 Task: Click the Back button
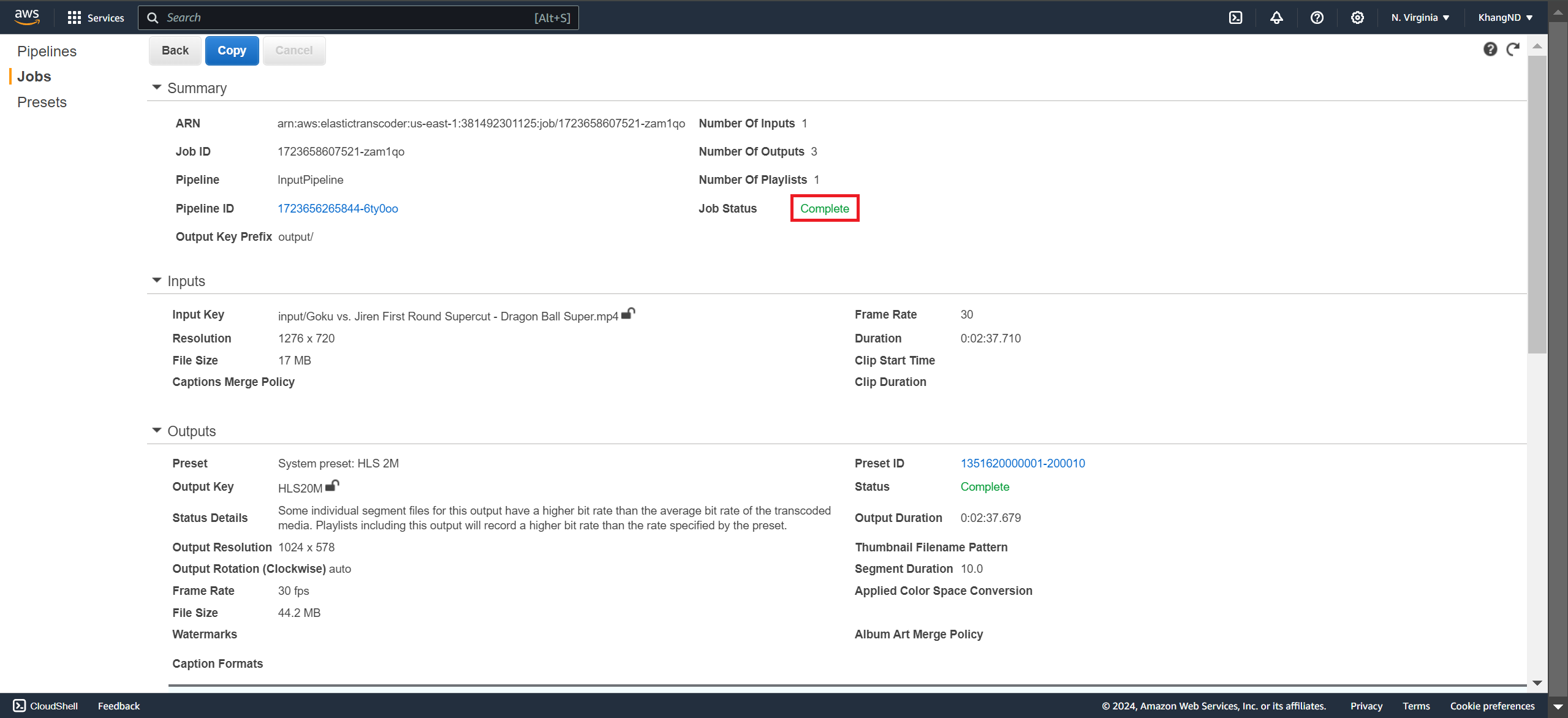pyautogui.click(x=175, y=50)
